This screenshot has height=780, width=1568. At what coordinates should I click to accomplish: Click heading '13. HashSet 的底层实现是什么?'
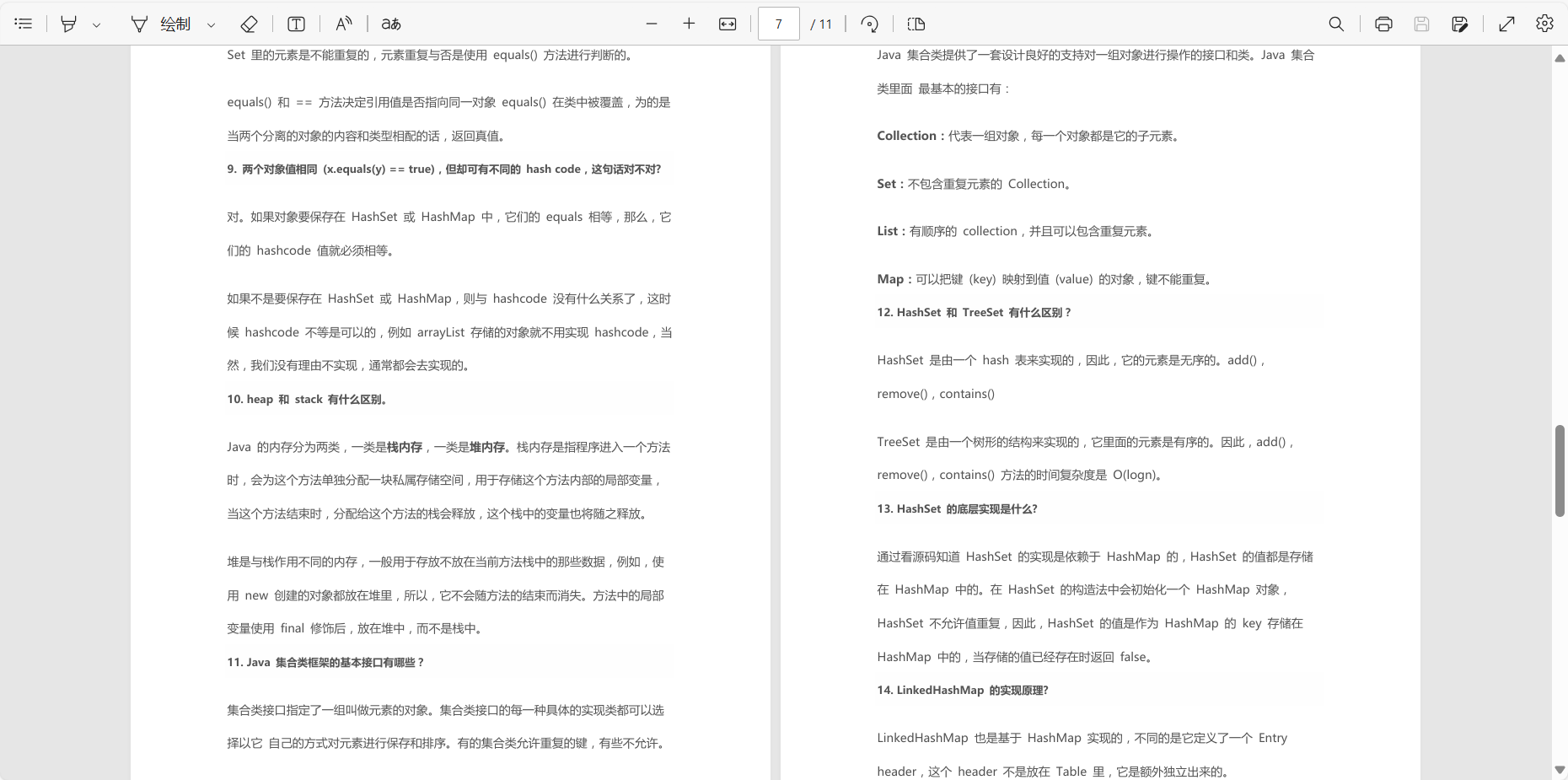click(x=957, y=508)
